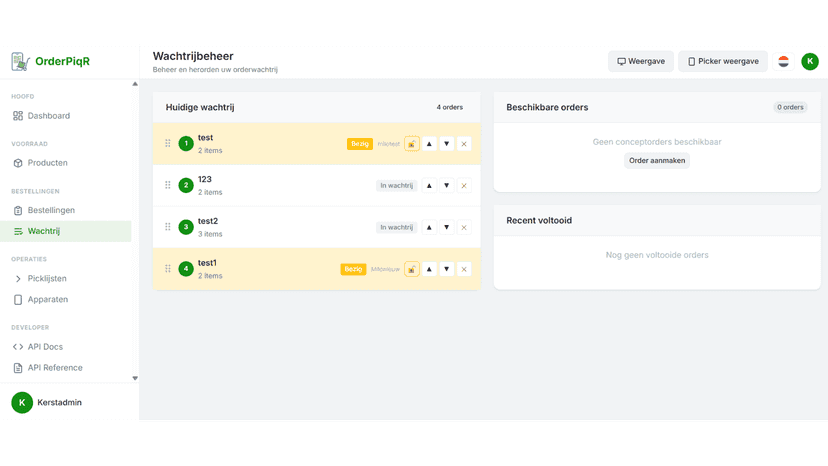Click the Kerstadmin username

59,403
